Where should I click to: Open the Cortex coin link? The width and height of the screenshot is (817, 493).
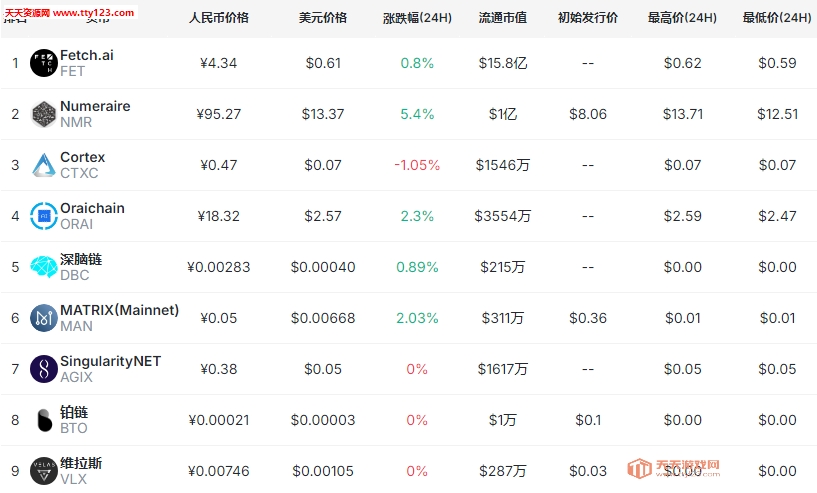click(x=82, y=157)
